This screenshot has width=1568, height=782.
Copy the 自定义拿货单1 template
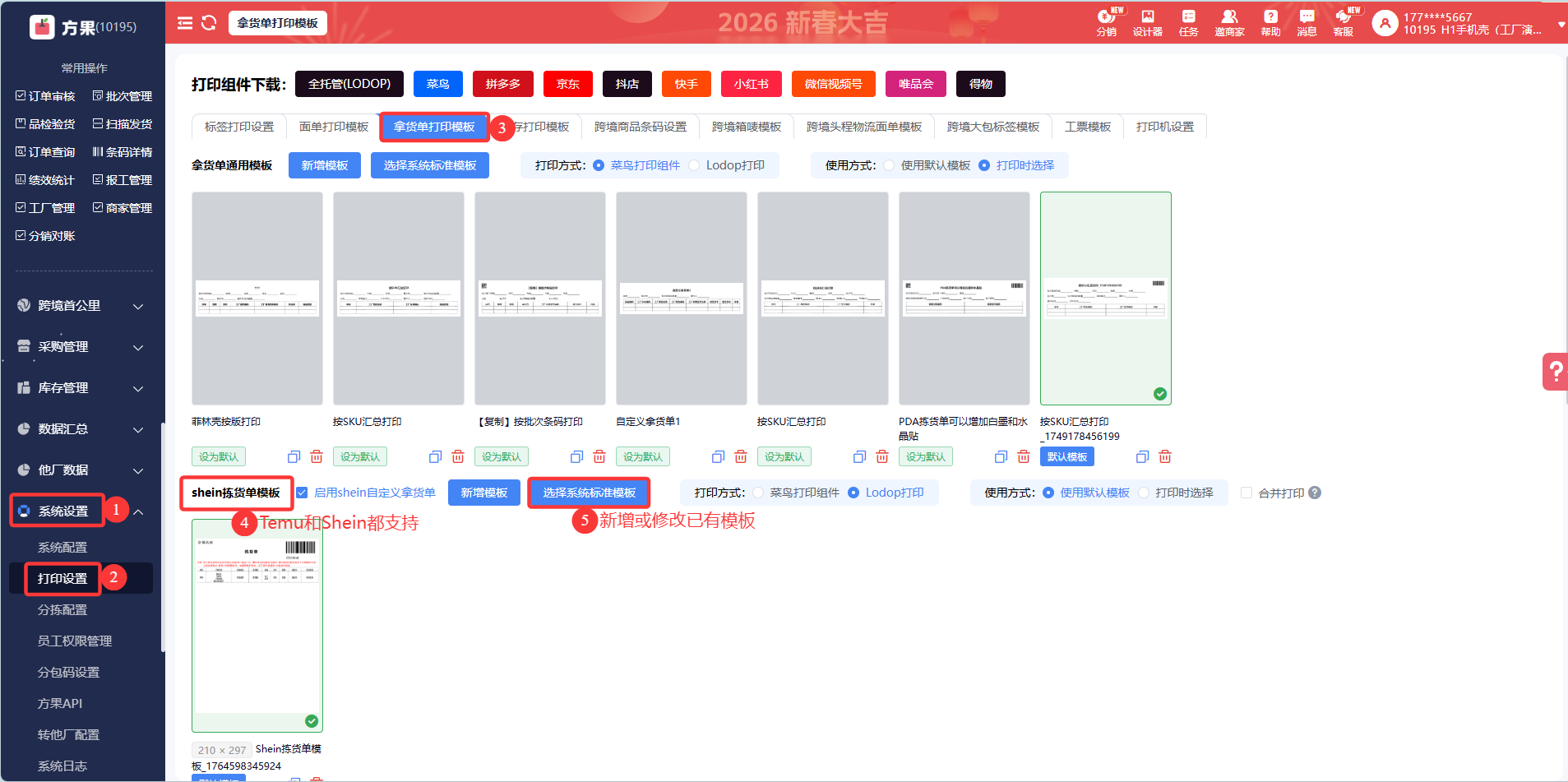[718, 457]
